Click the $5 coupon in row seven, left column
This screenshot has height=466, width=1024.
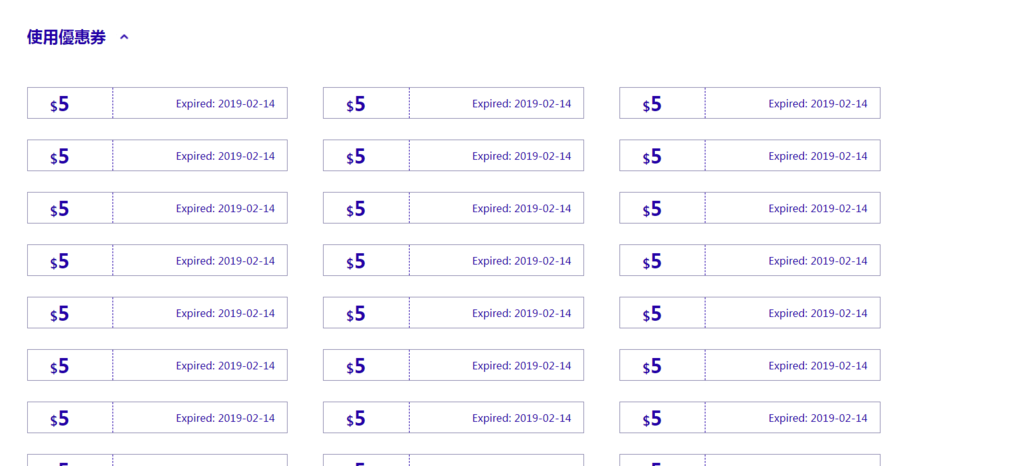(x=157, y=418)
